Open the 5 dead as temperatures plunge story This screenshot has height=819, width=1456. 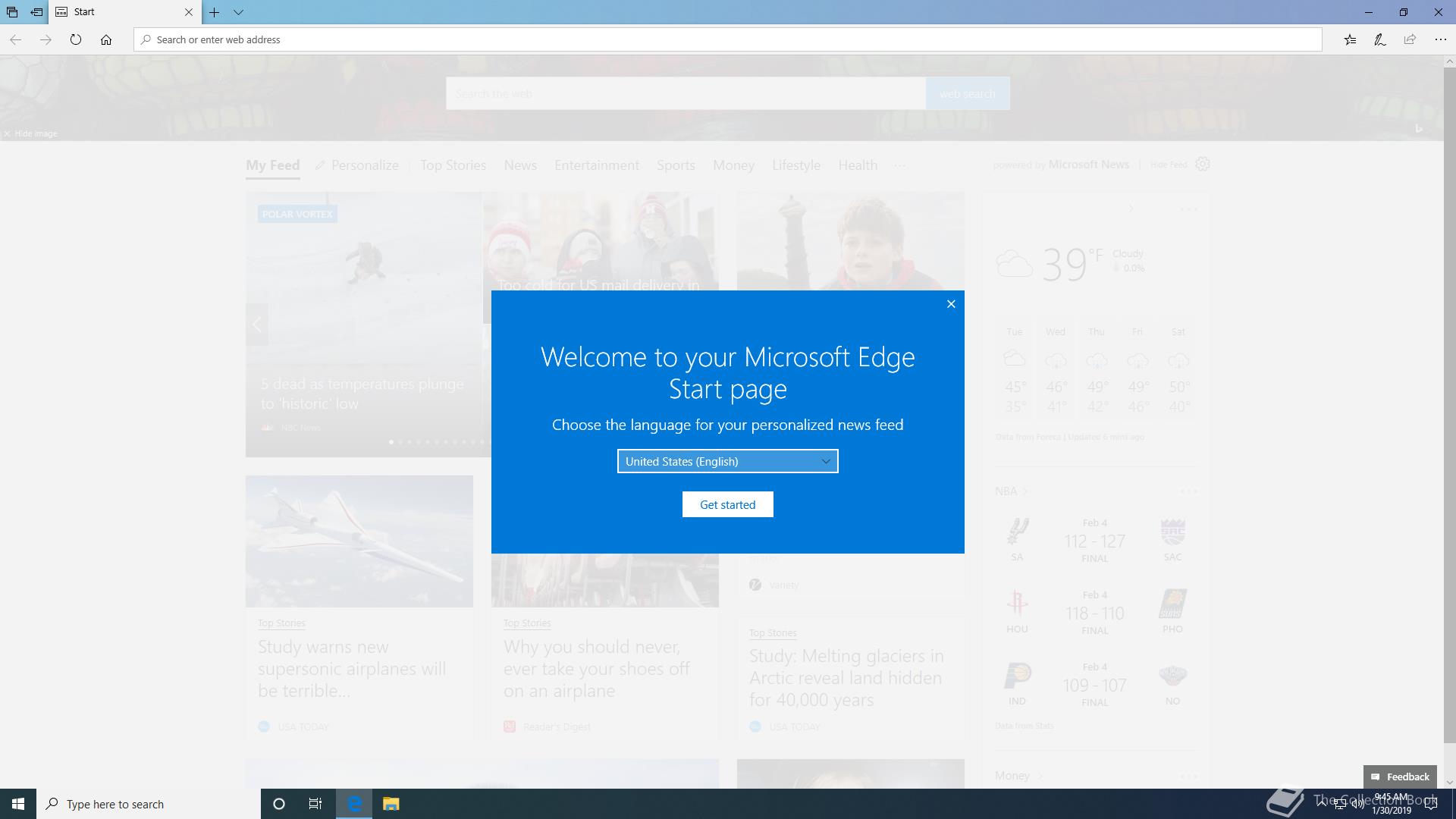[x=362, y=394]
